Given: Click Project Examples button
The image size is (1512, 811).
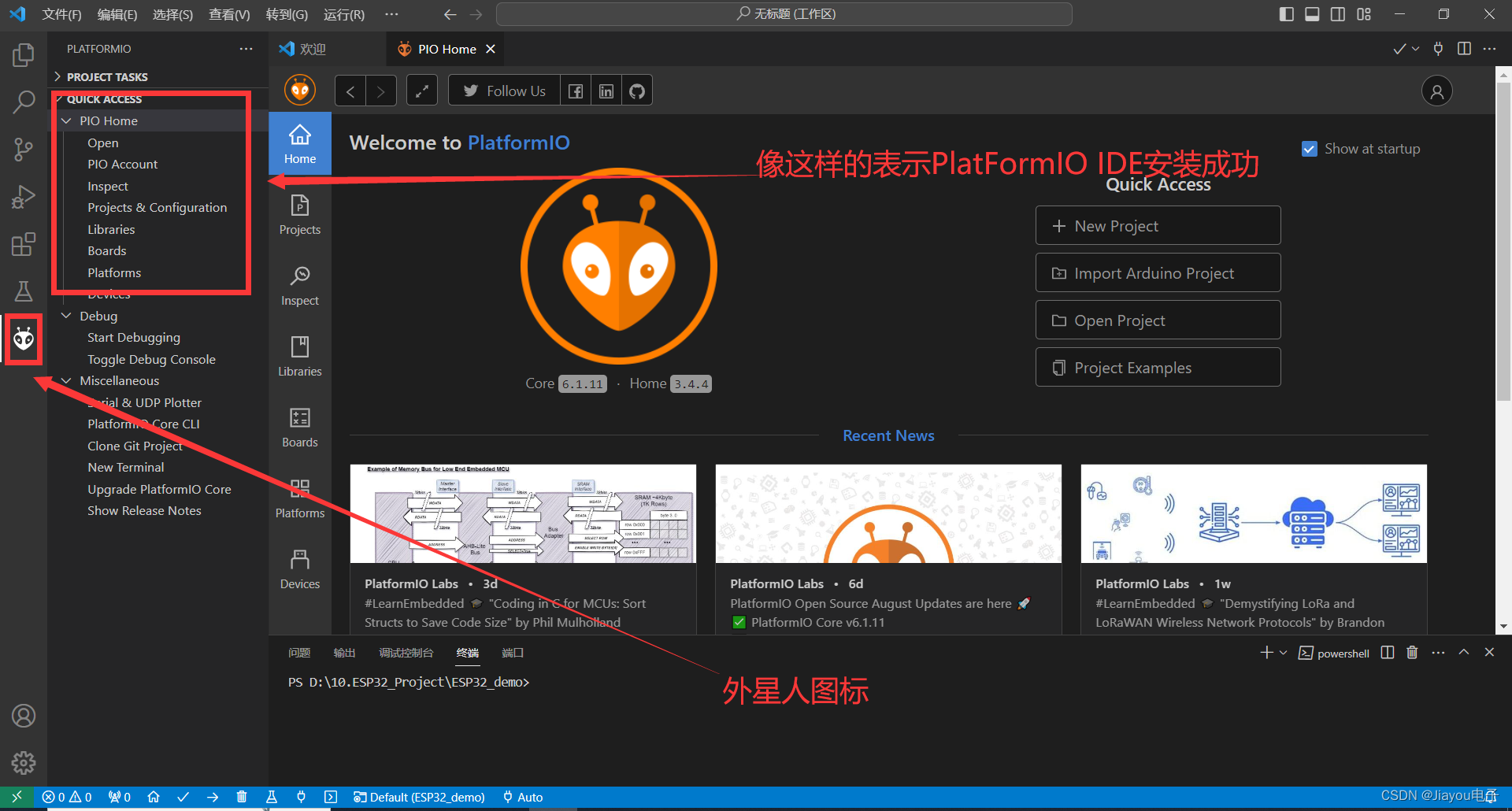Looking at the screenshot, I should coord(1158,368).
